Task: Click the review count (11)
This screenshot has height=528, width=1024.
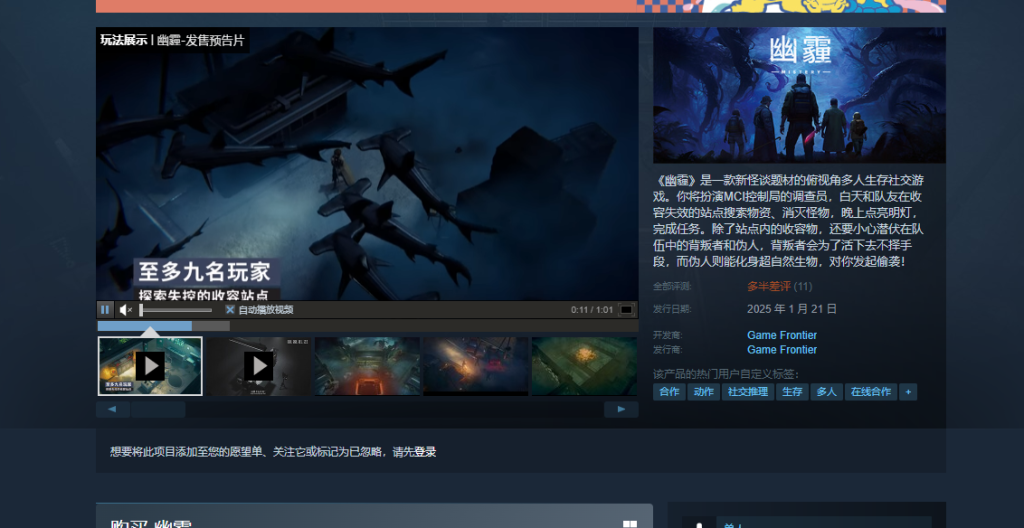Action: pyautogui.click(x=803, y=286)
